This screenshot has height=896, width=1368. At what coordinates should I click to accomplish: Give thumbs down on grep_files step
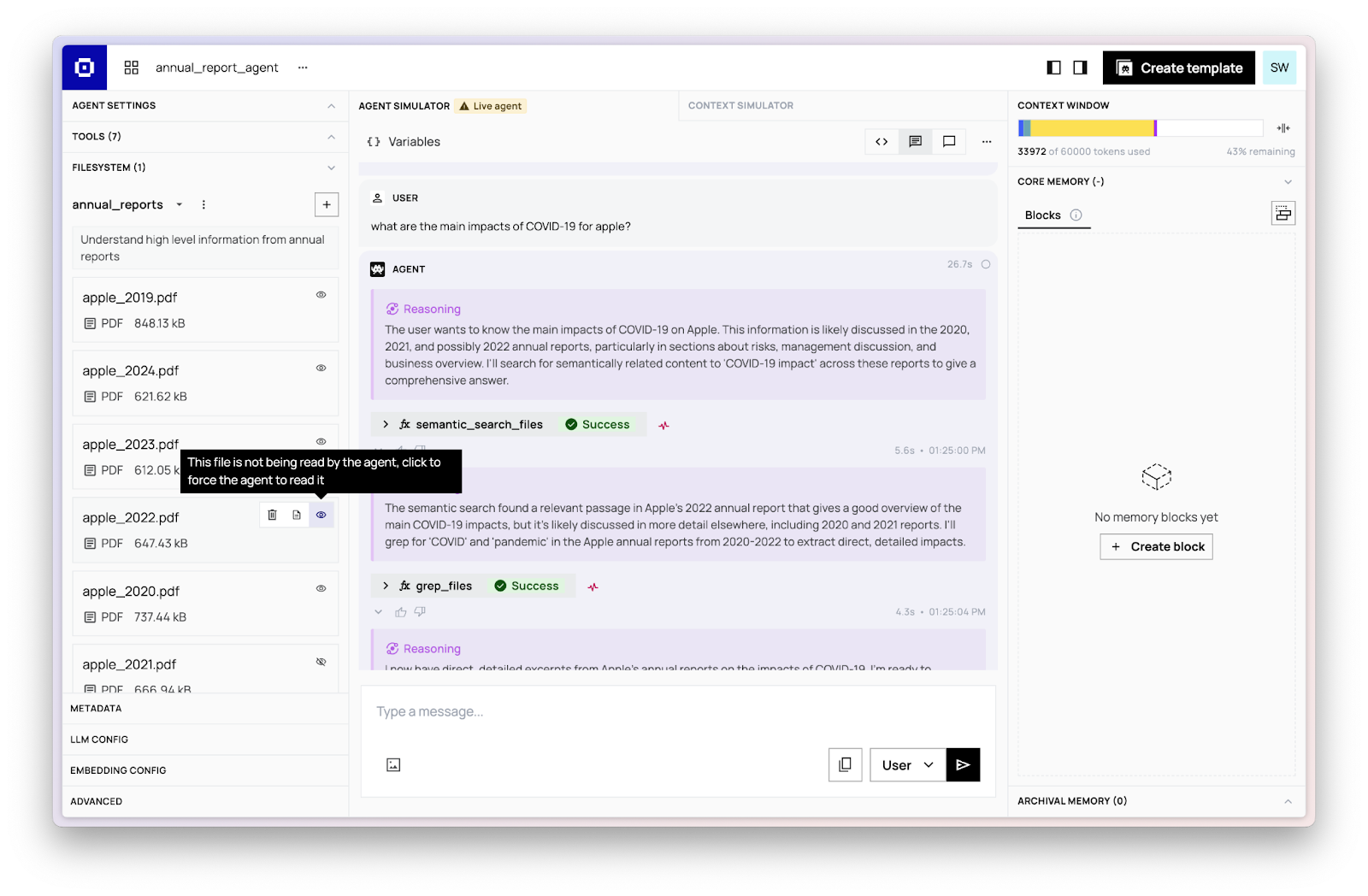click(420, 612)
